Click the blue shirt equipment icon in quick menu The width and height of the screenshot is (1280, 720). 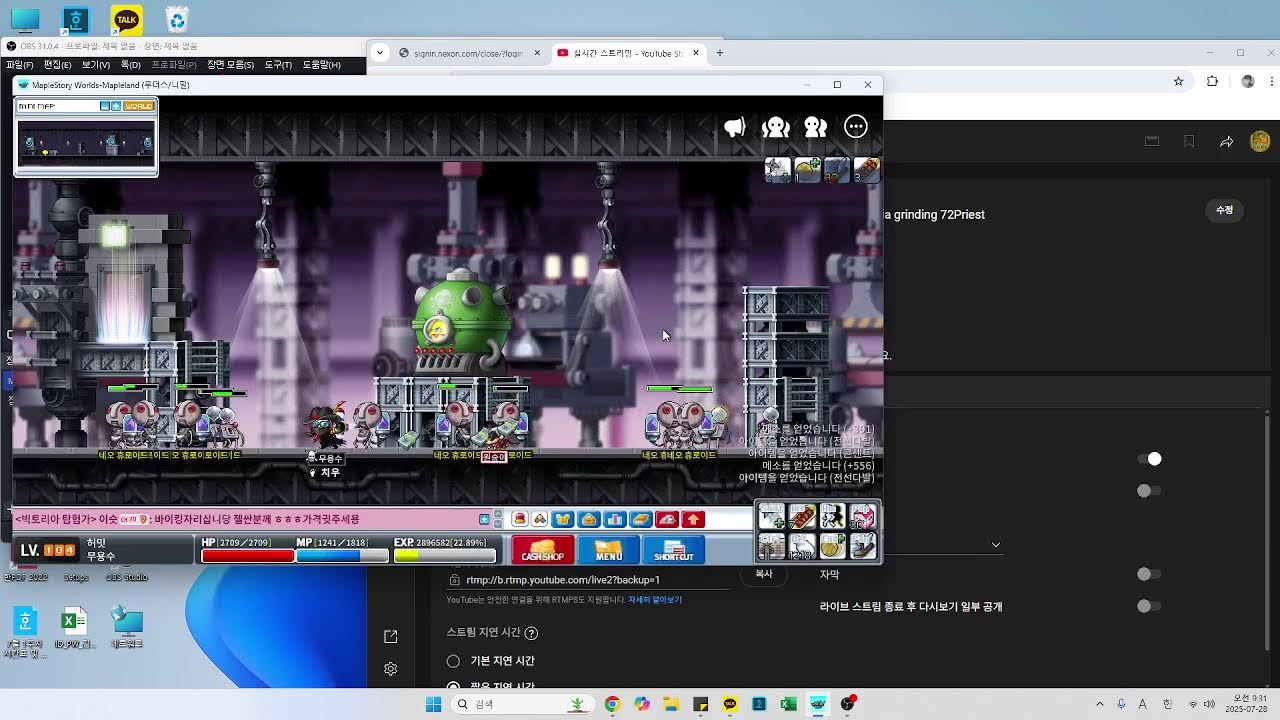(563, 519)
